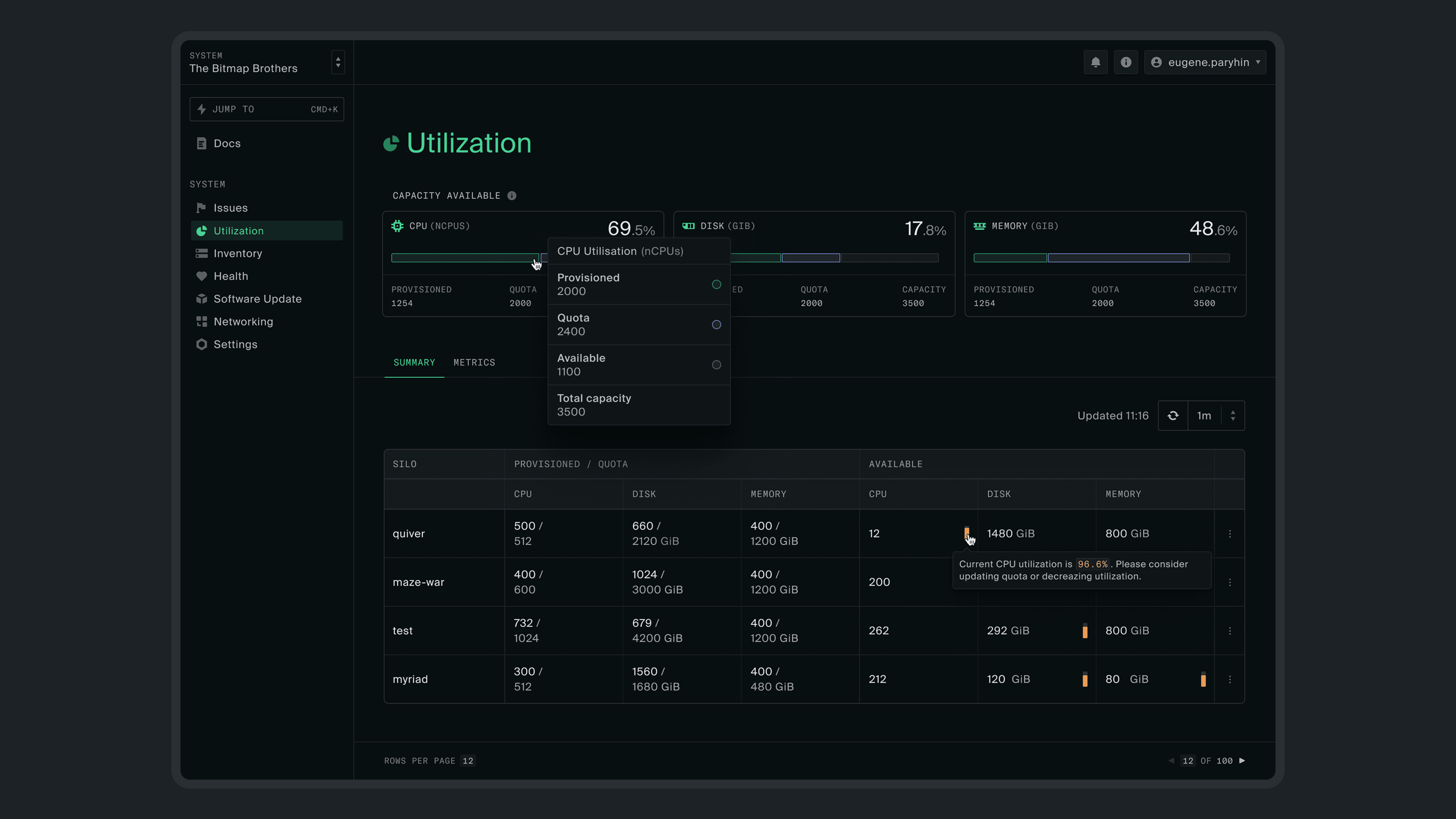Switch to the Summary tab

click(x=414, y=362)
